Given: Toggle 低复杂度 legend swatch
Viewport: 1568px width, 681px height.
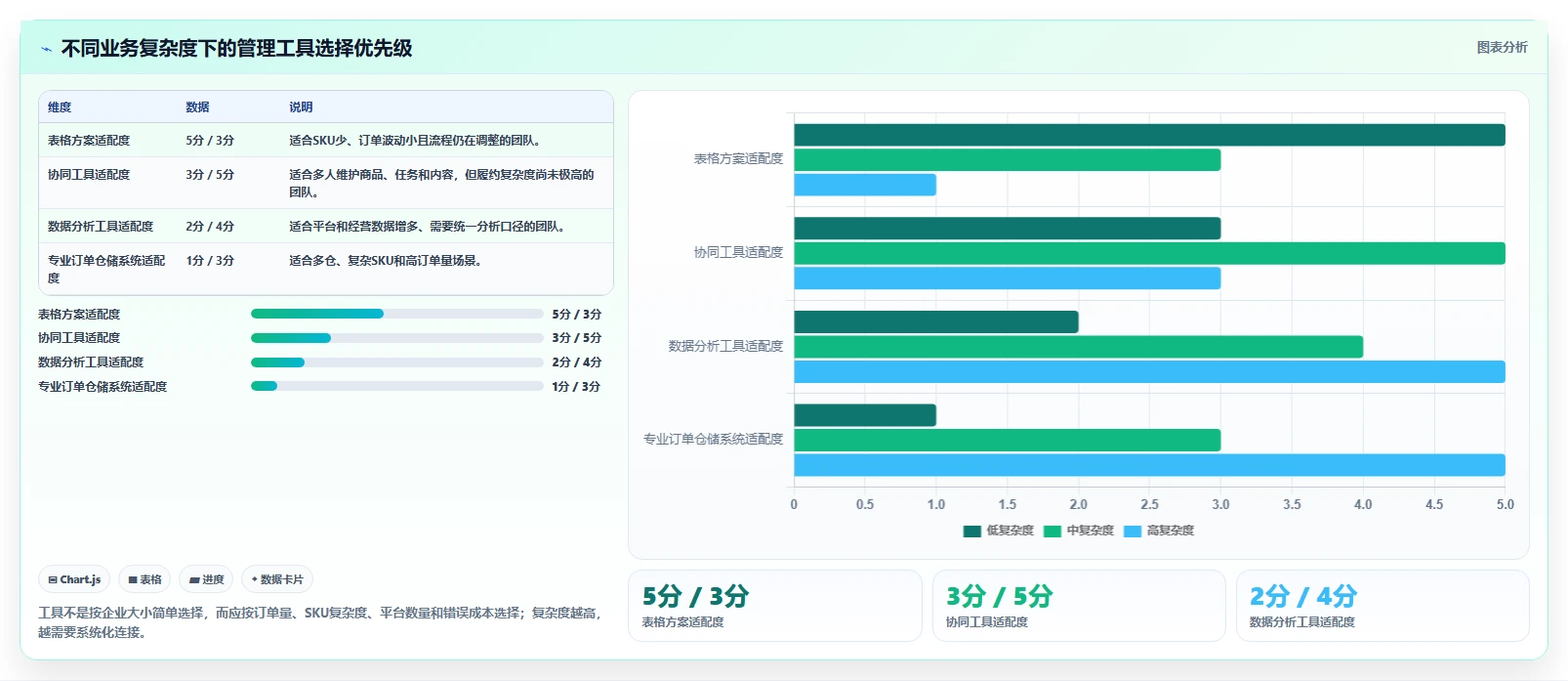Looking at the screenshot, I should pos(971,531).
